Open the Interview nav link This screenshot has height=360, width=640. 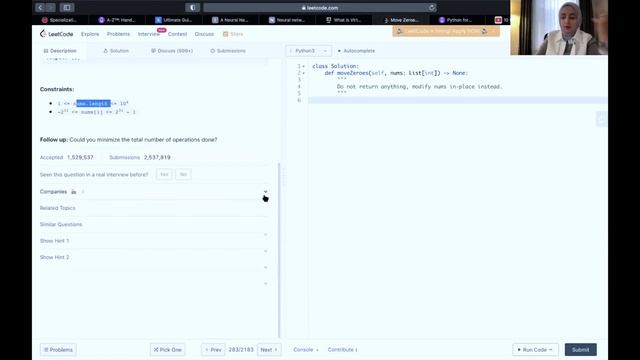(x=149, y=34)
